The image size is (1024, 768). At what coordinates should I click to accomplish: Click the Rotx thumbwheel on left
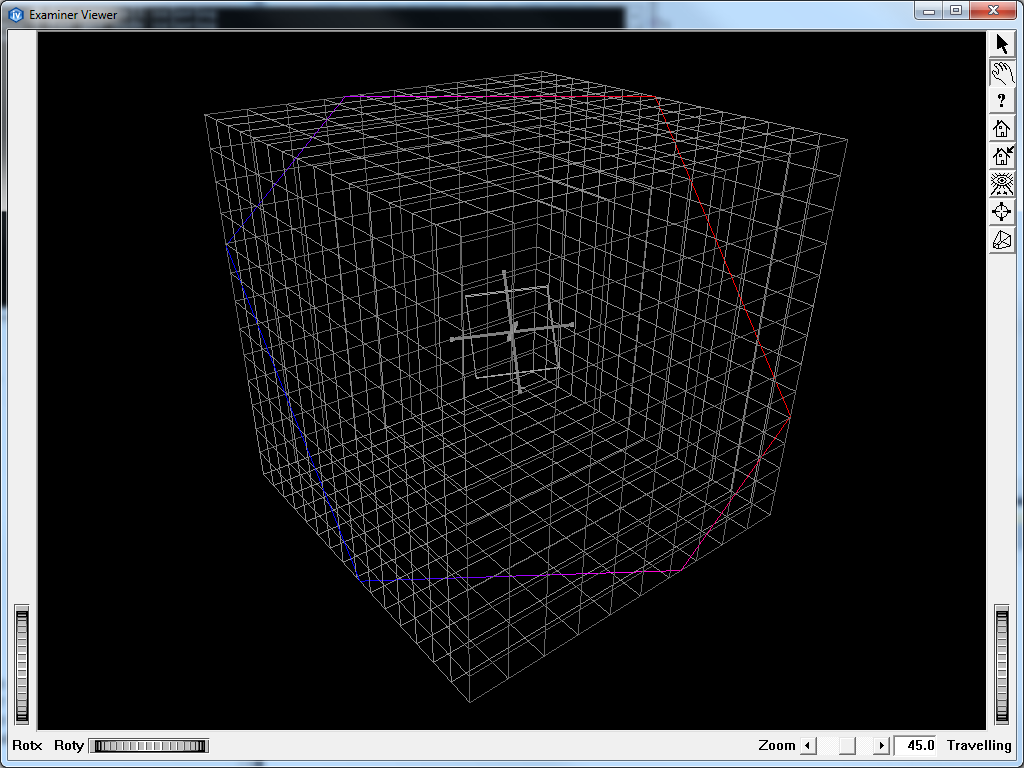(x=22, y=665)
